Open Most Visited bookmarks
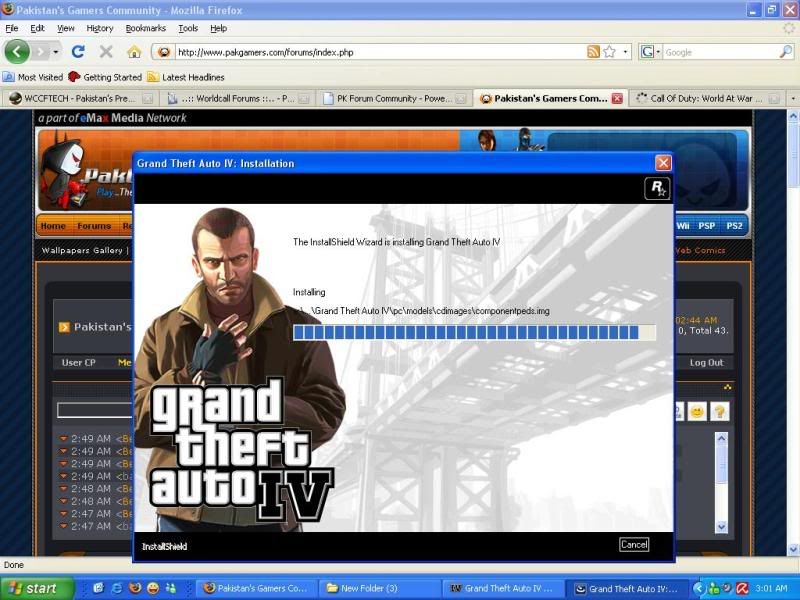800x600 pixels. 33,77
